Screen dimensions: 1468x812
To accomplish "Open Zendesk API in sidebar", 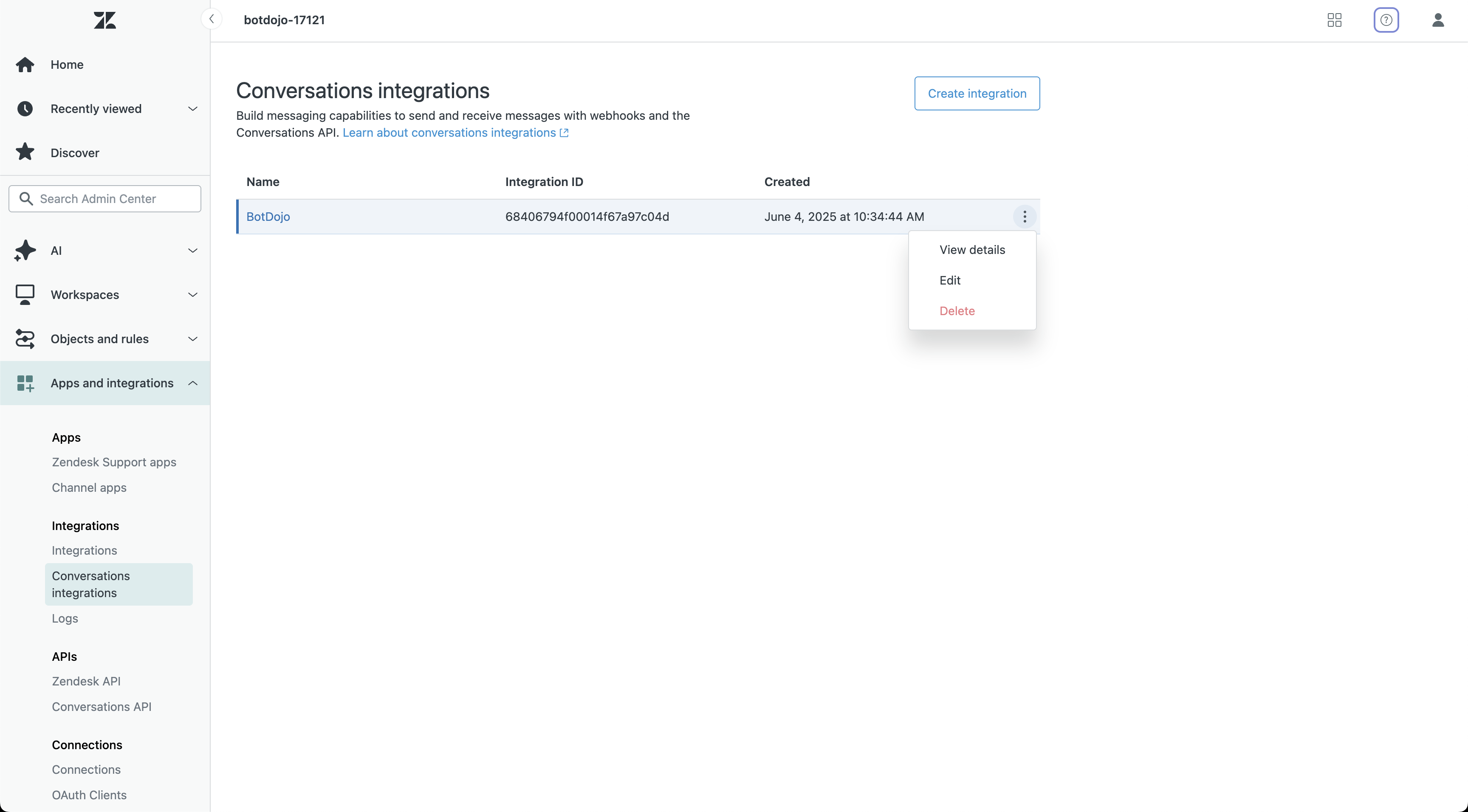I will point(86,681).
